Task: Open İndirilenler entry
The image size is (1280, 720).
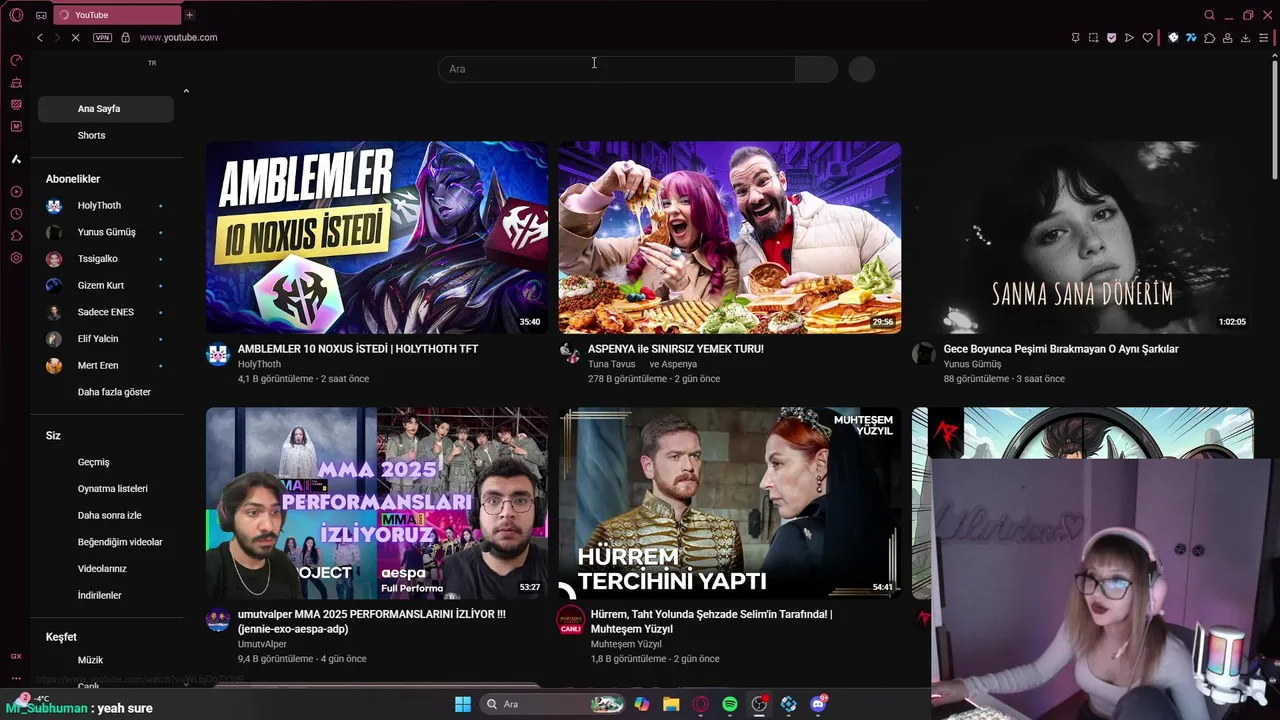Action: (x=106, y=595)
